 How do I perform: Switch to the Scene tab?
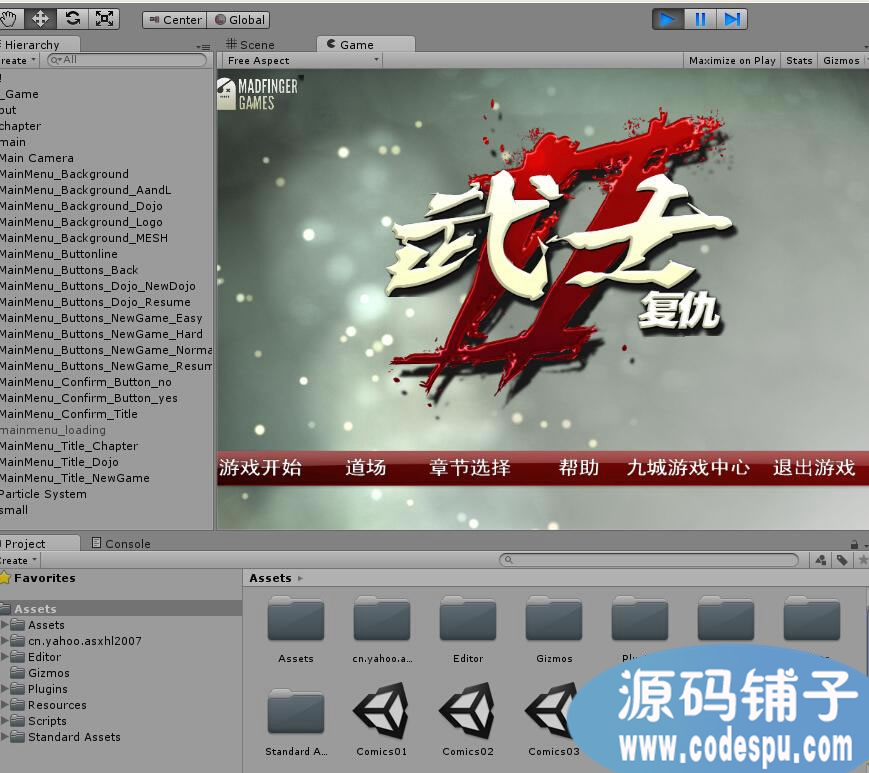coord(251,44)
